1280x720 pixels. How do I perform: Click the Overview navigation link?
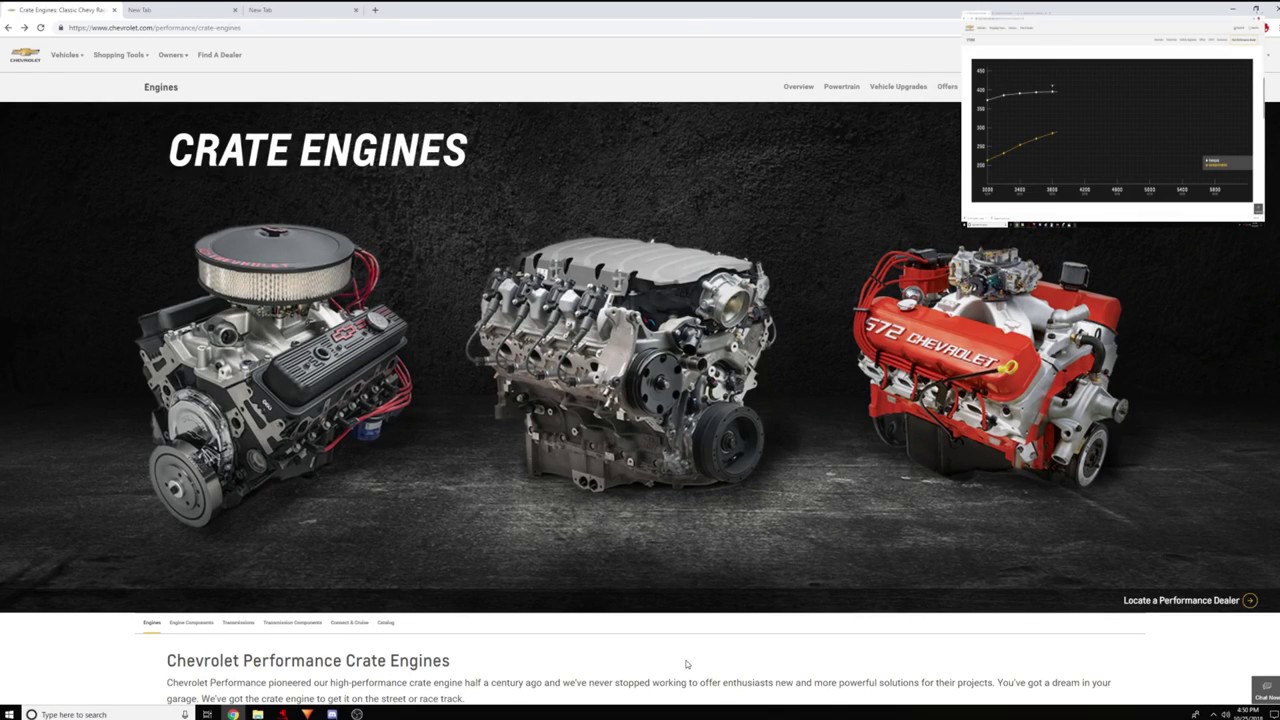pos(798,87)
